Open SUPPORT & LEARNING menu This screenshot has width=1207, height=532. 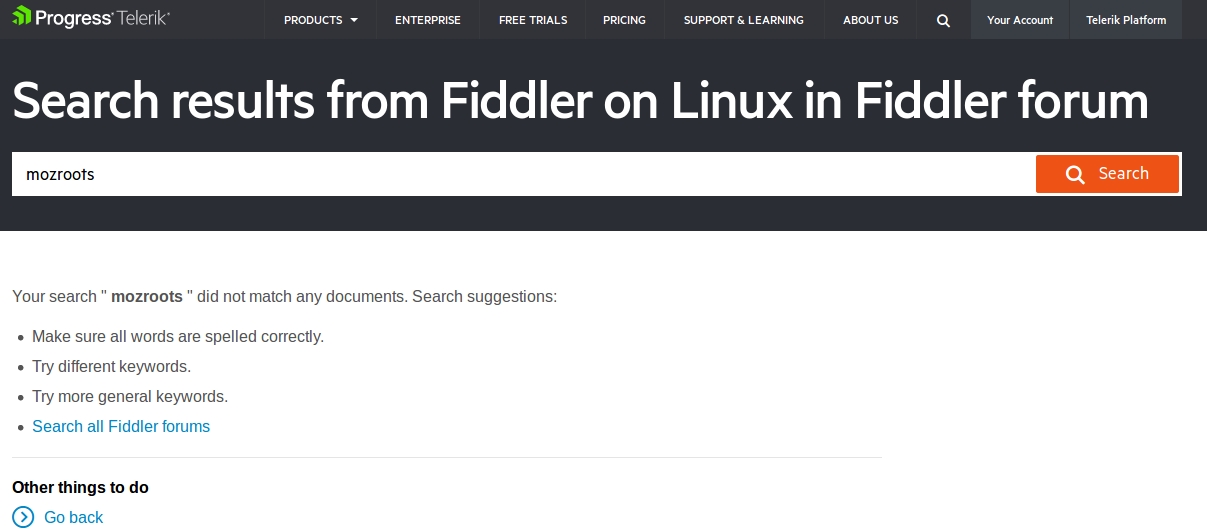click(x=743, y=20)
